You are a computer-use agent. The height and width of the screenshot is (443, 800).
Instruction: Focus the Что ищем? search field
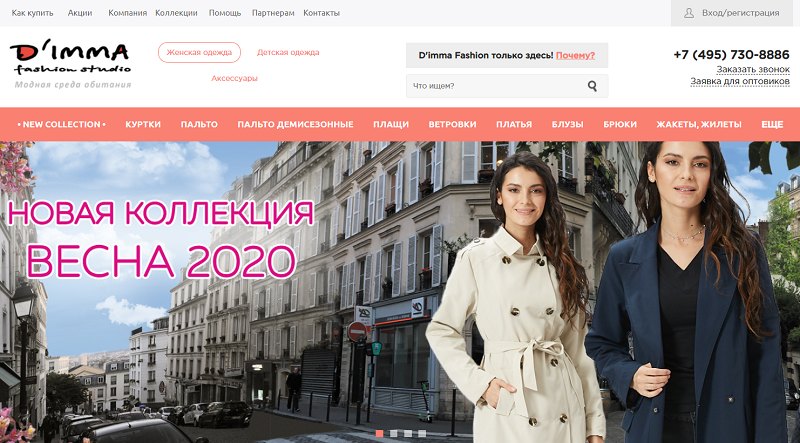(507, 86)
